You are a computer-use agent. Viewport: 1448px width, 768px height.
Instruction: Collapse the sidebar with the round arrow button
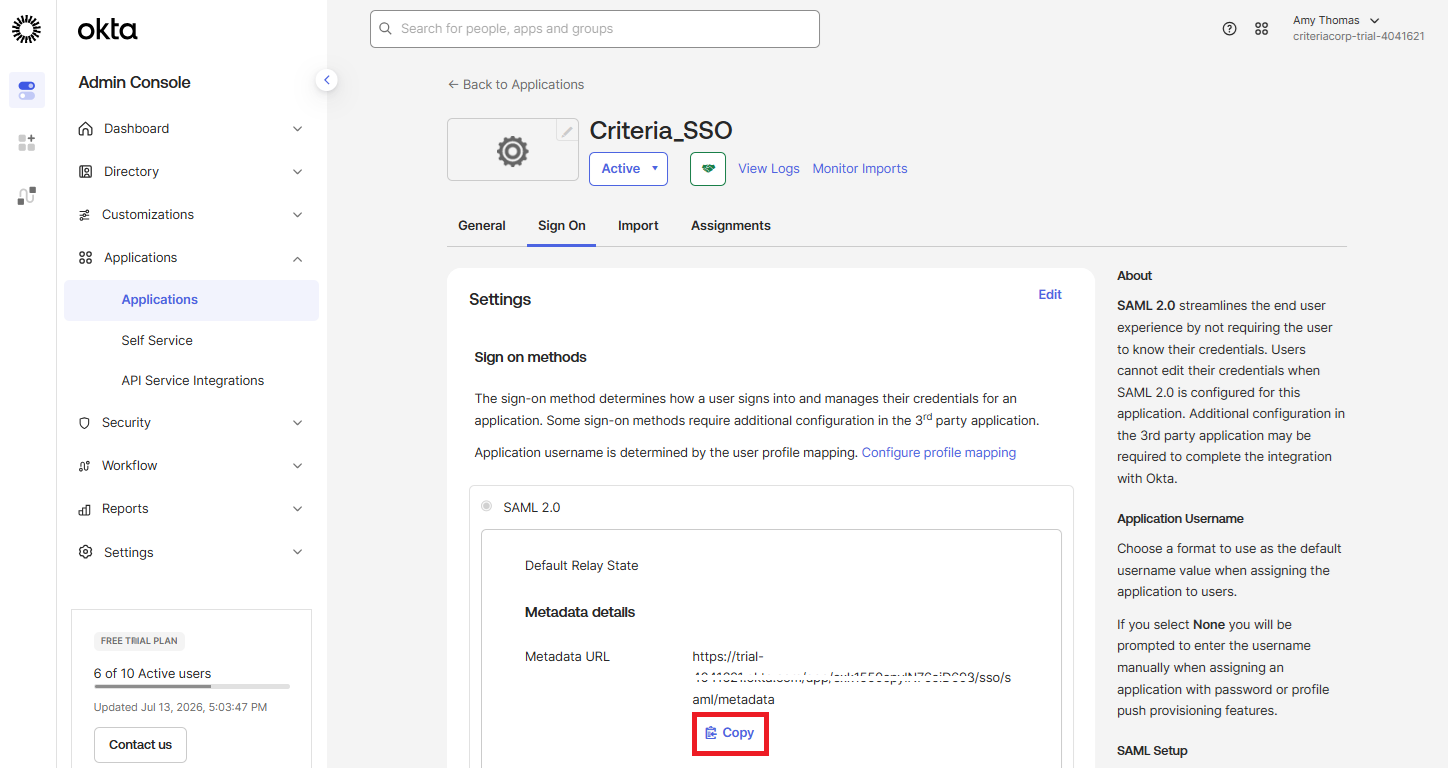point(326,80)
